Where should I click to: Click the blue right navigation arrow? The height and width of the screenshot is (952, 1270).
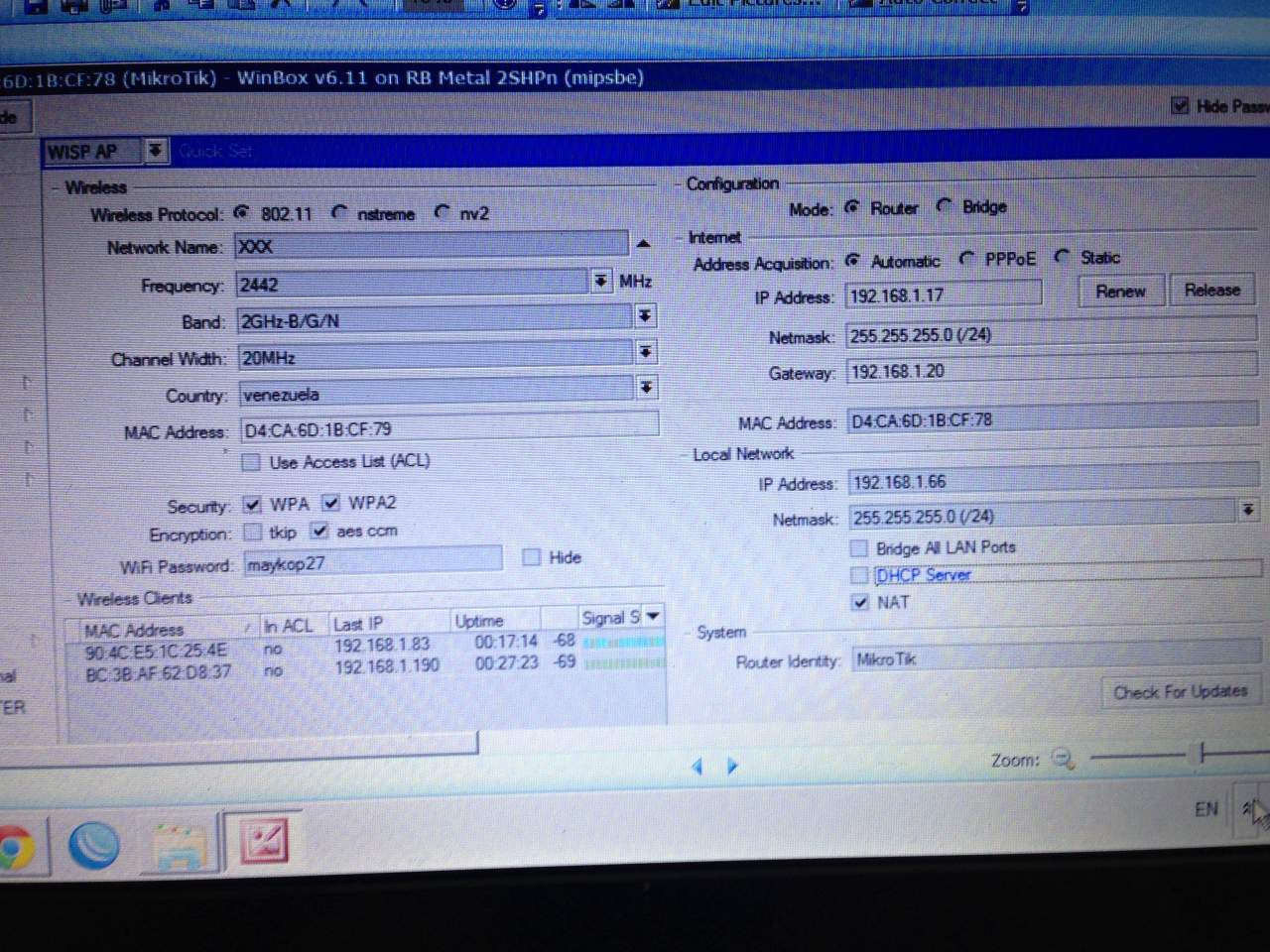[x=732, y=766]
